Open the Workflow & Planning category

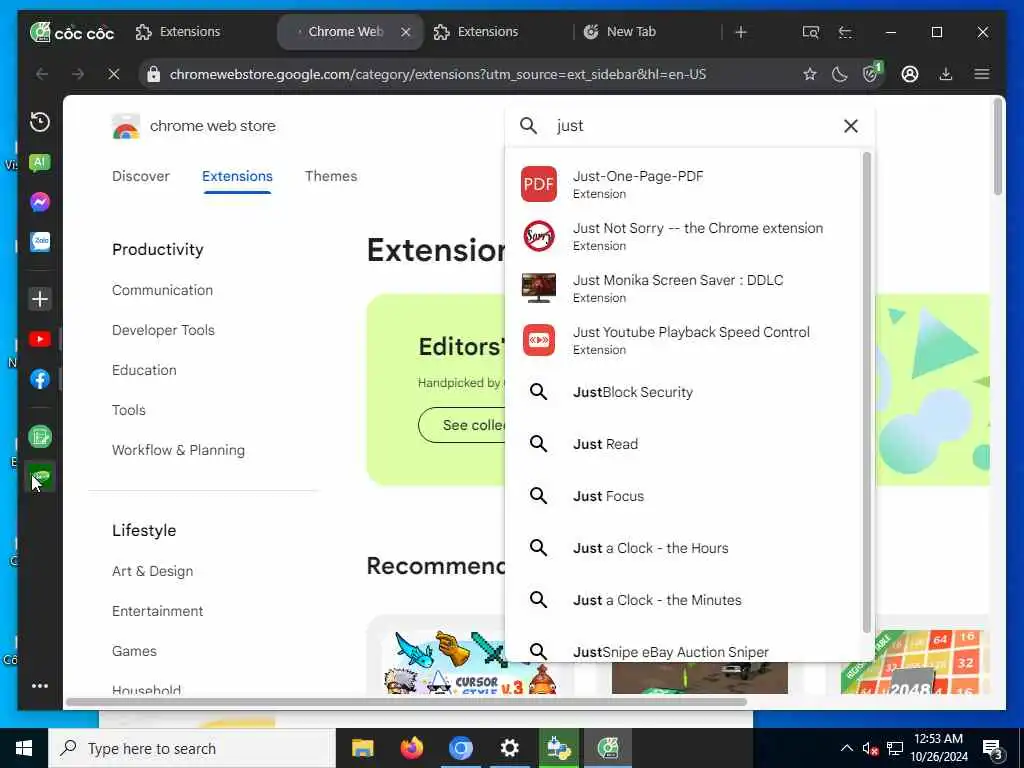click(178, 451)
